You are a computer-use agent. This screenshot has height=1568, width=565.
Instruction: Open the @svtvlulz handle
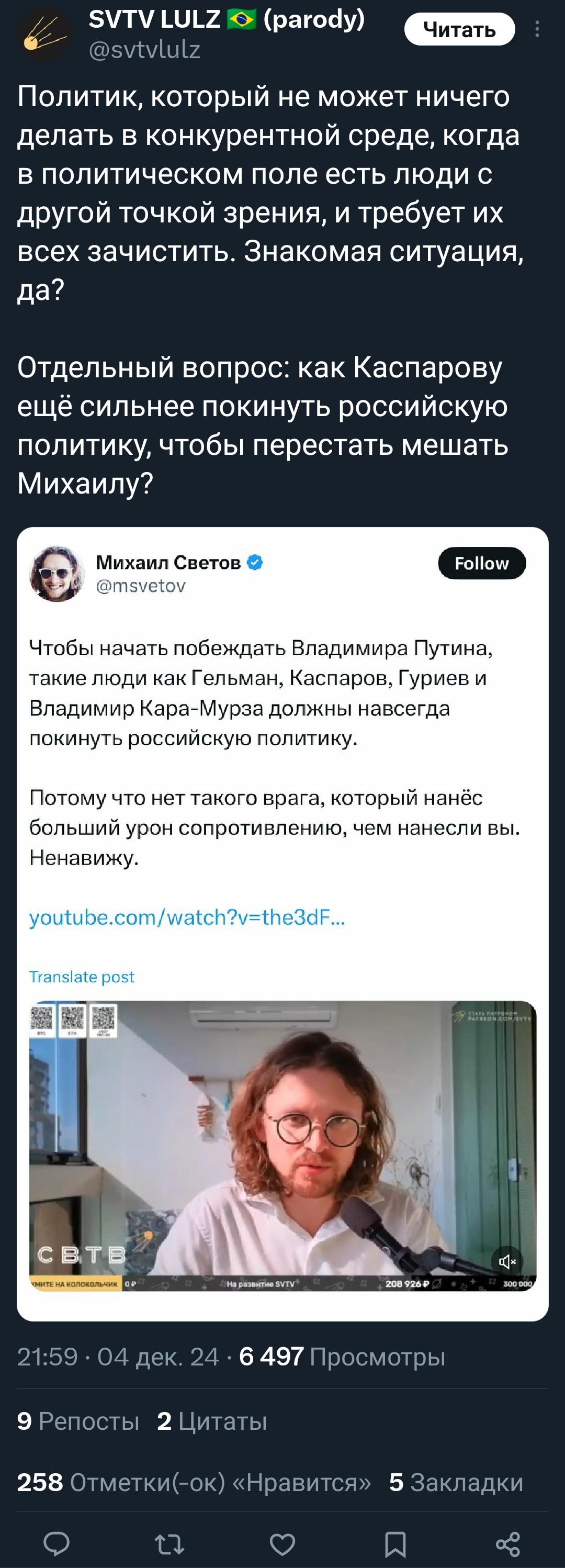point(145,49)
